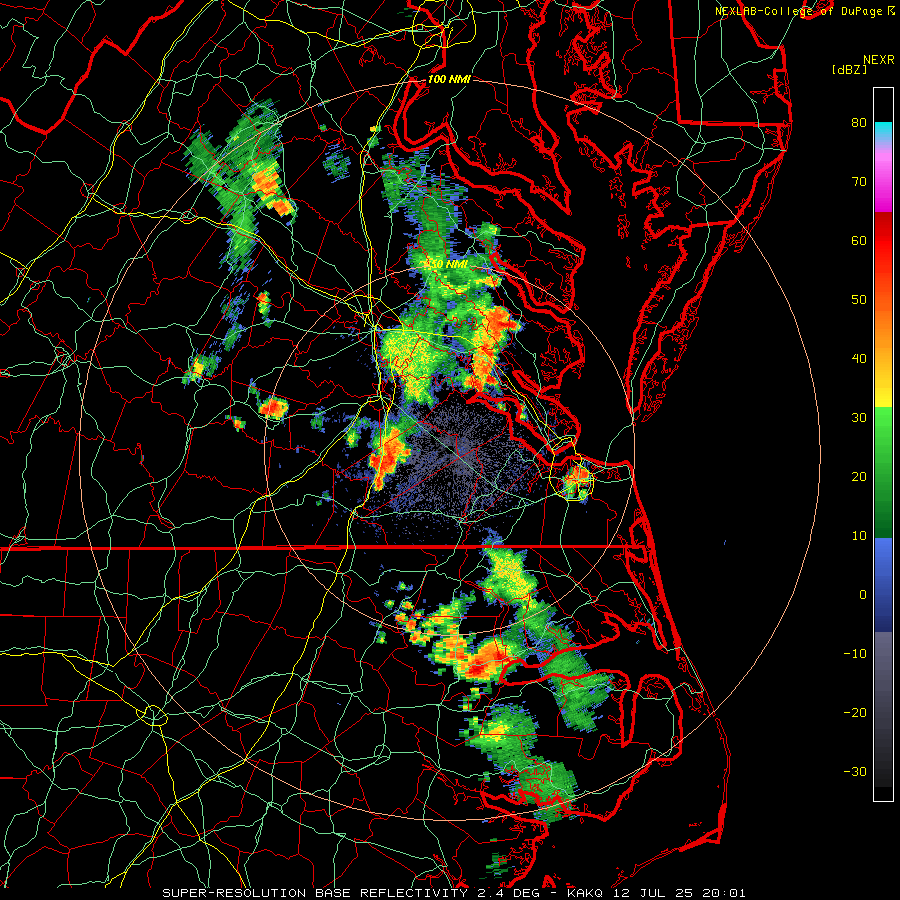This screenshot has height=900, width=900.
Task: Click the 30 dBZ scale value
Action: click(859, 418)
